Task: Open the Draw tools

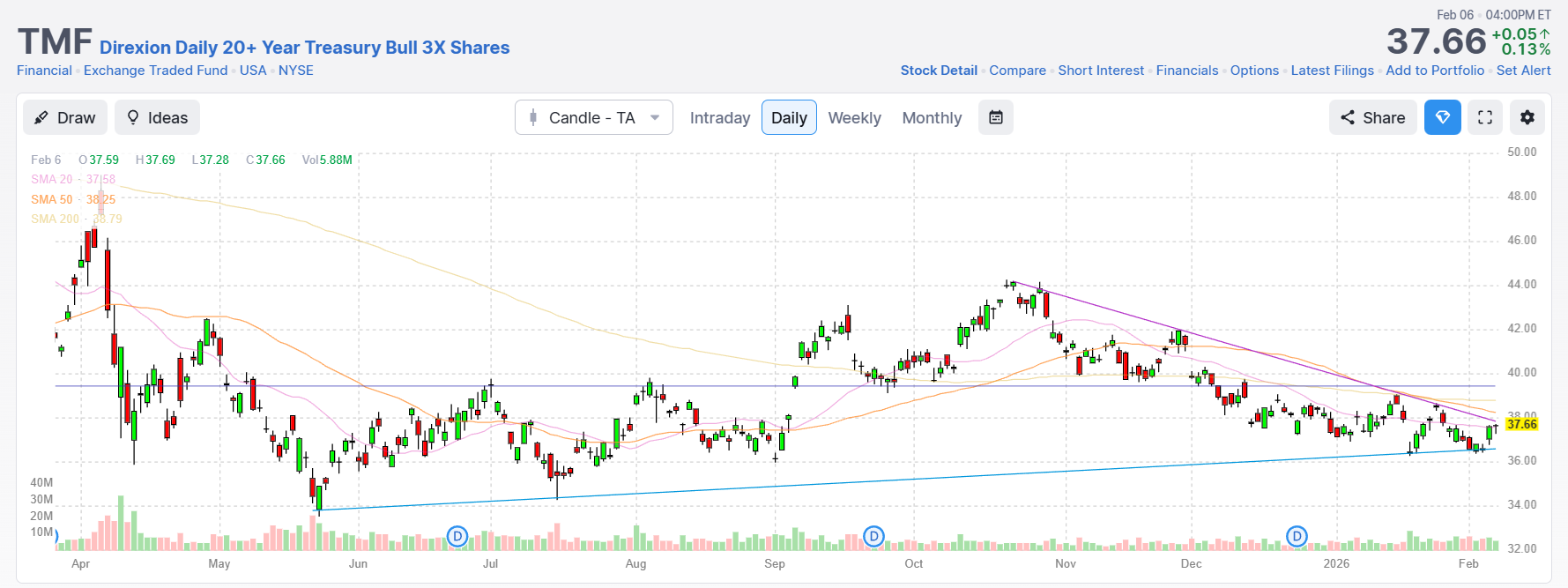Action: [65, 118]
